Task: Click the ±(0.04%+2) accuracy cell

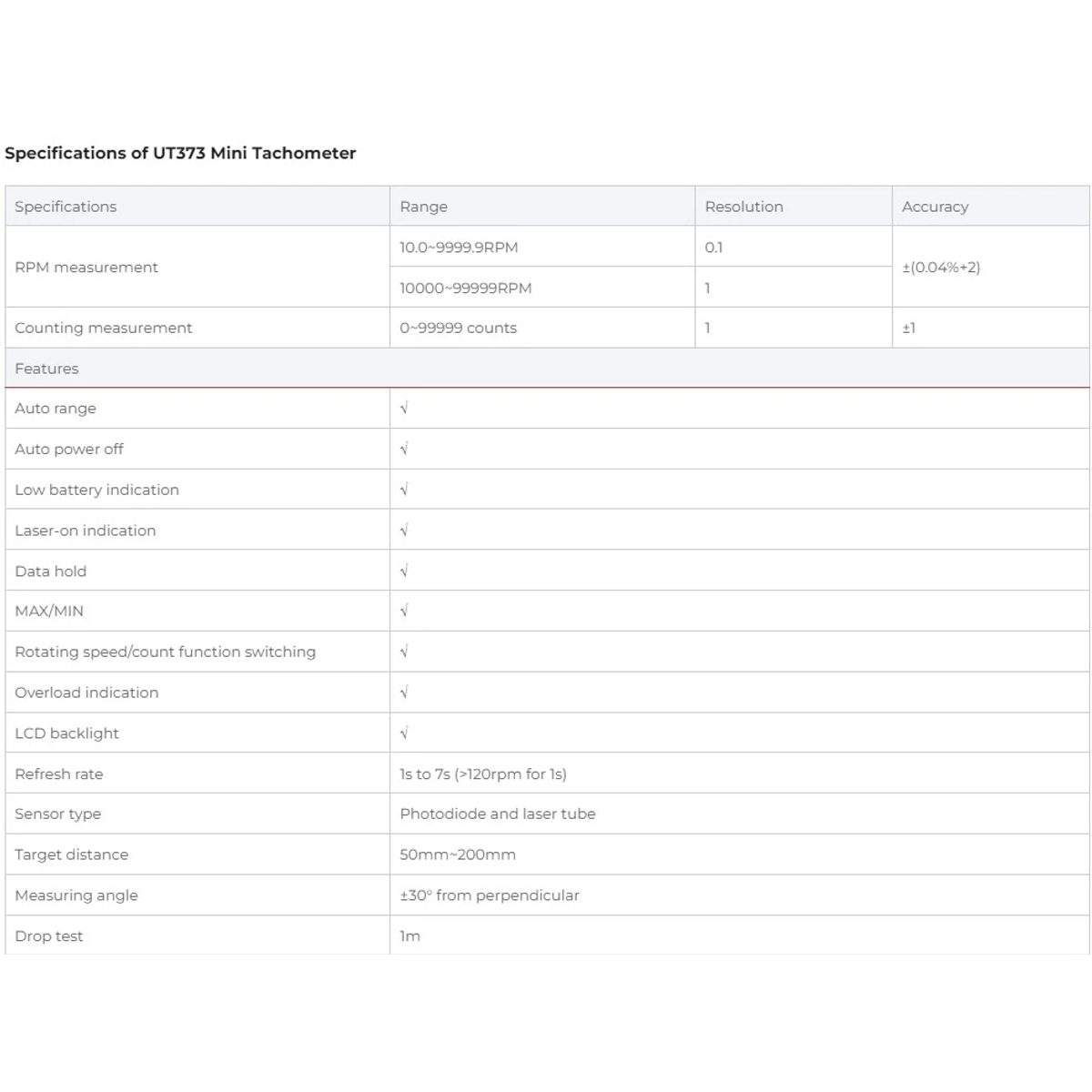Action: (991, 267)
